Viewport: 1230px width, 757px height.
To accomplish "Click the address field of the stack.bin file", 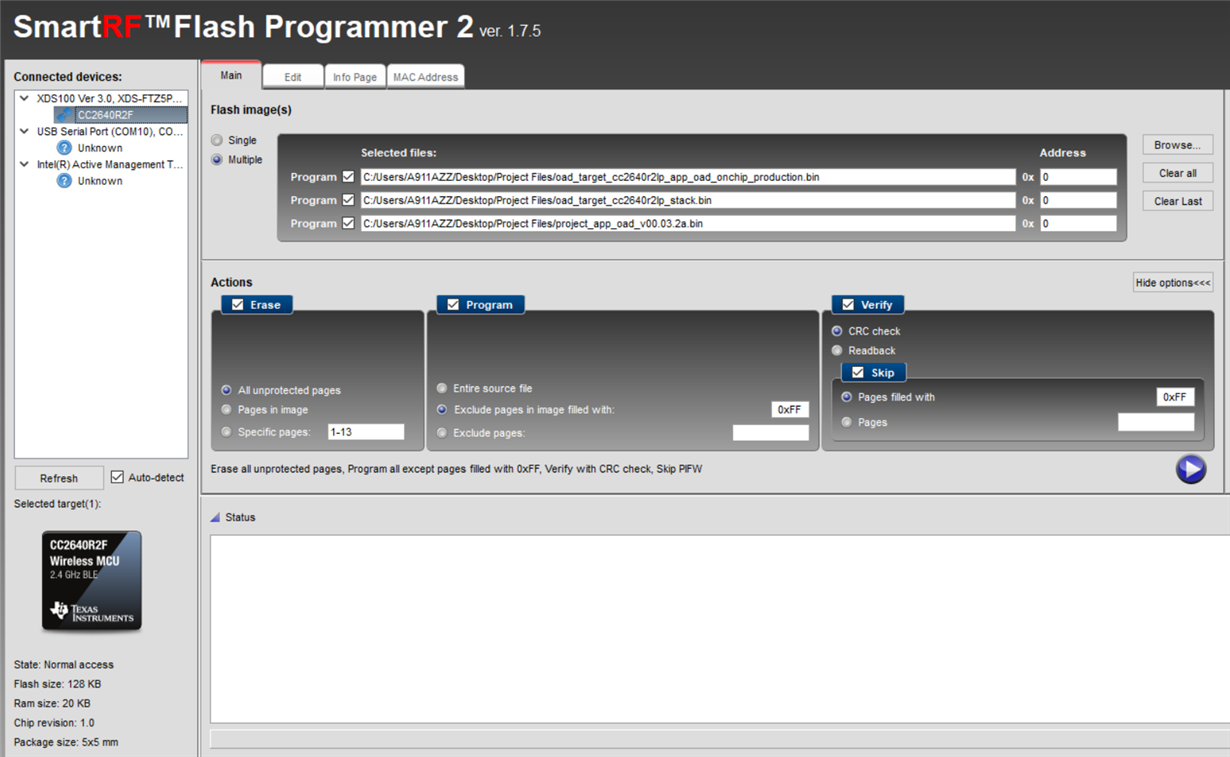I will coord(1078,200).
